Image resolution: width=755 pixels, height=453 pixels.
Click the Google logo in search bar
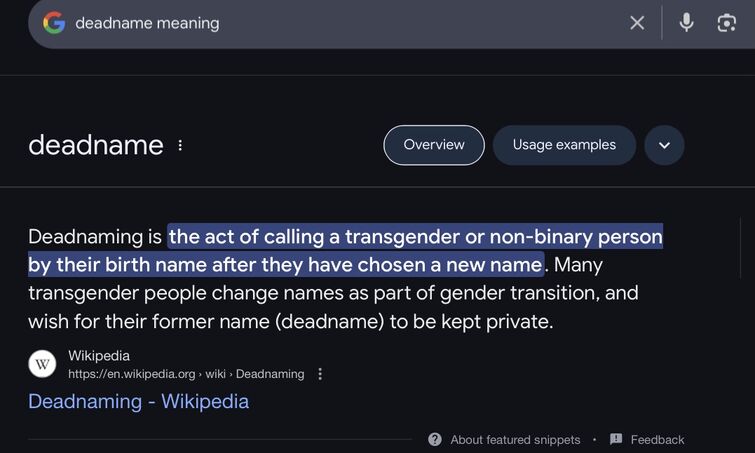tap(54, 23)
